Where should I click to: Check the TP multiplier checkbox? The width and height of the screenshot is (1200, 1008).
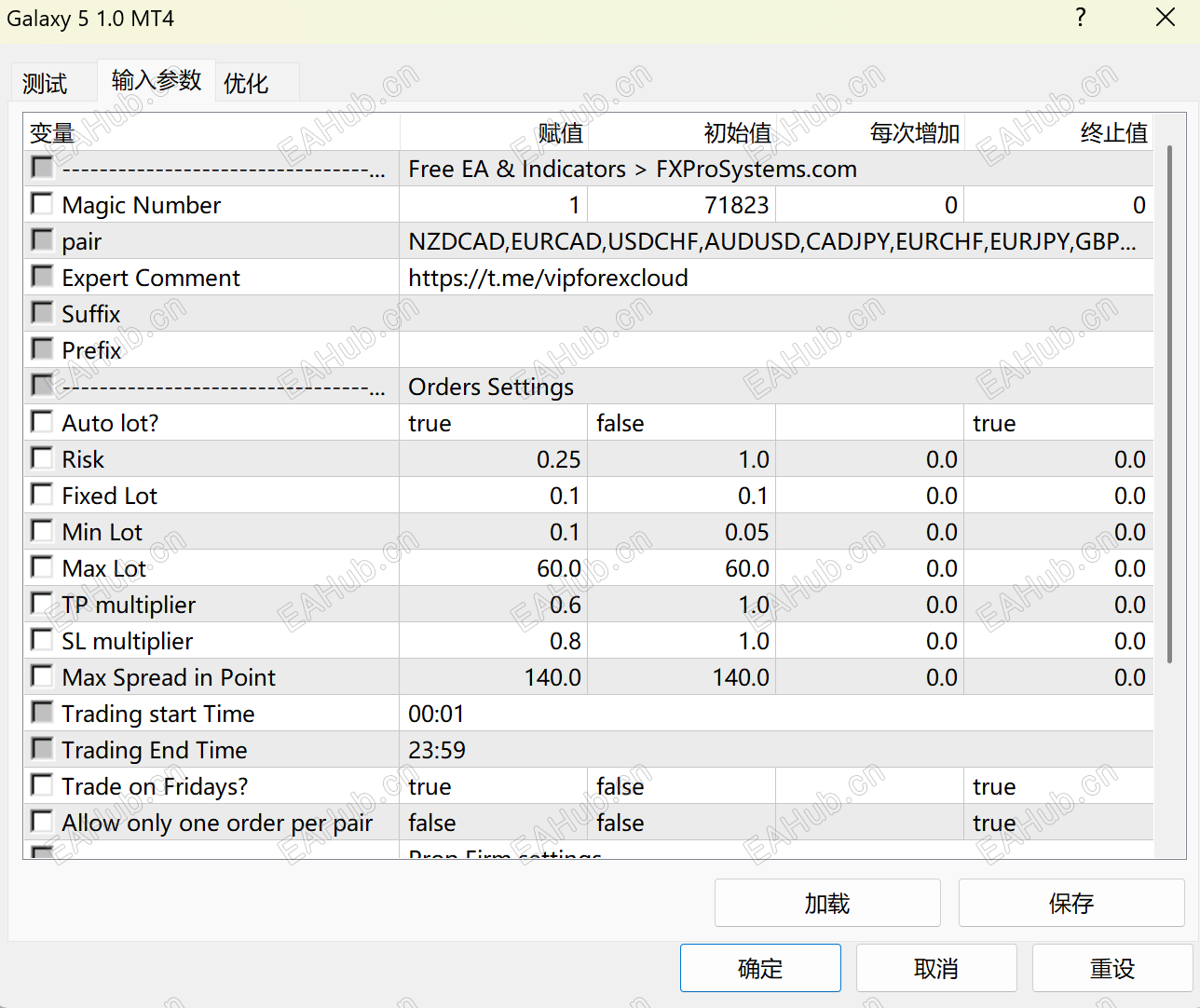42,603
